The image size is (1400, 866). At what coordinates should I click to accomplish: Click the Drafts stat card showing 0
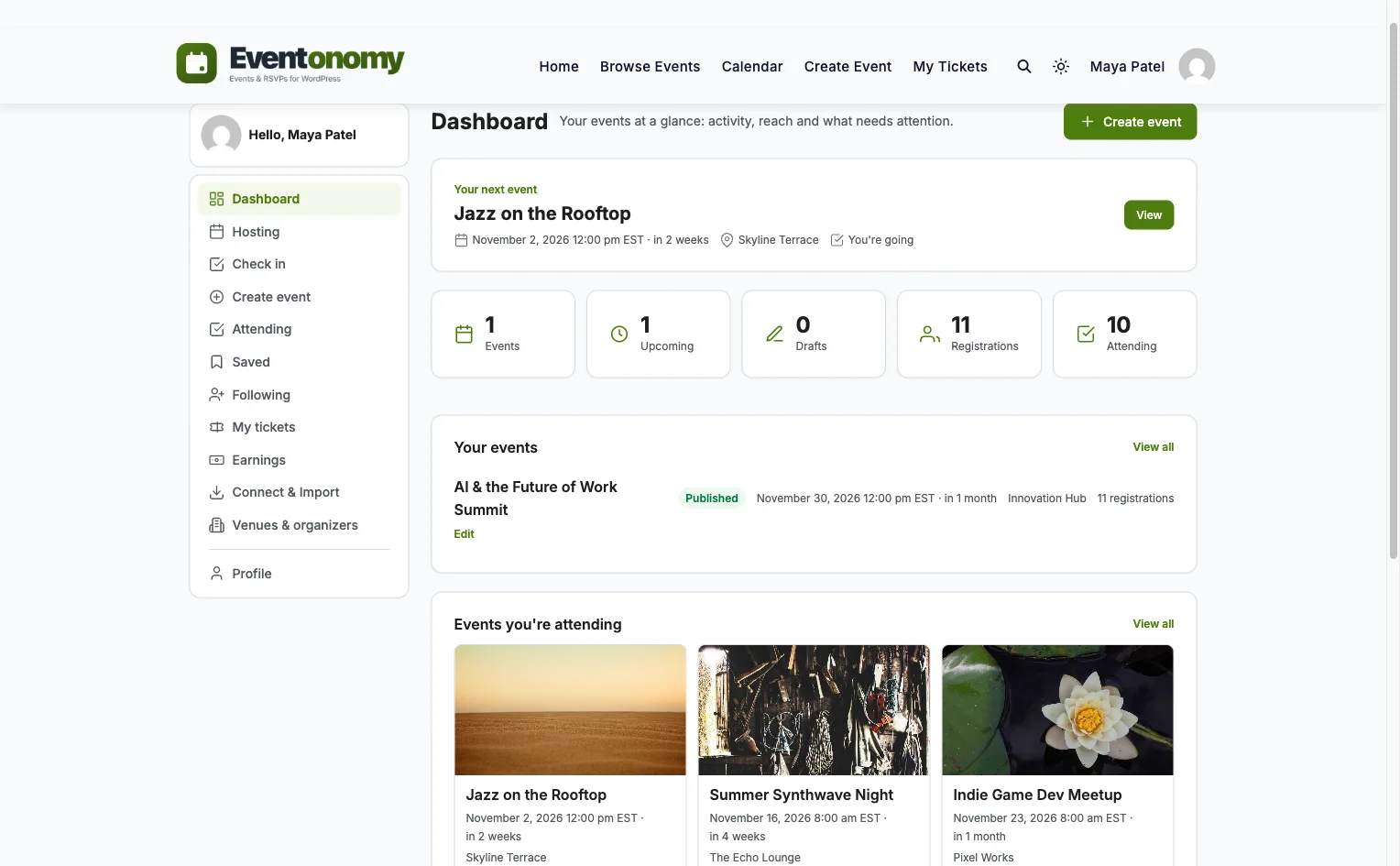coord(814,334)
